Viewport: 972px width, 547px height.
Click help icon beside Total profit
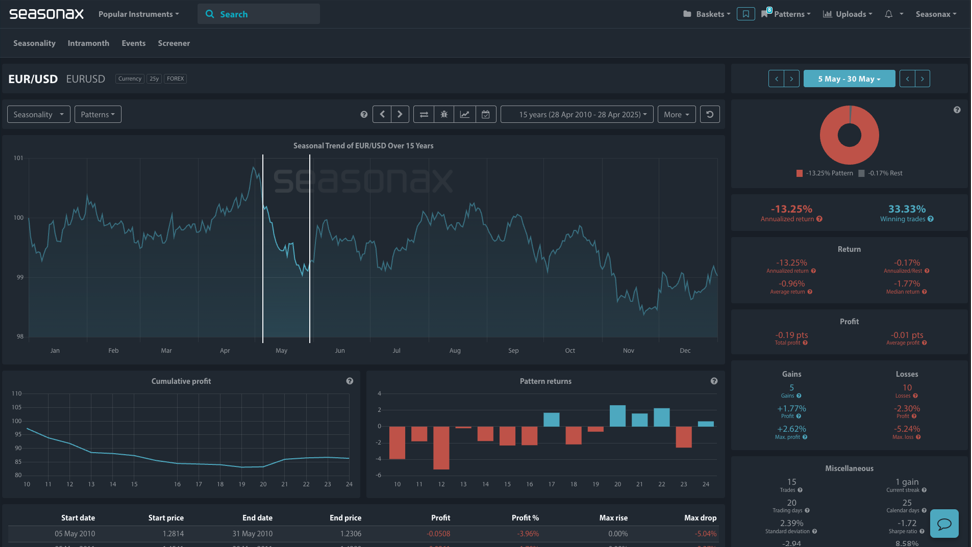tap(805, 343)
